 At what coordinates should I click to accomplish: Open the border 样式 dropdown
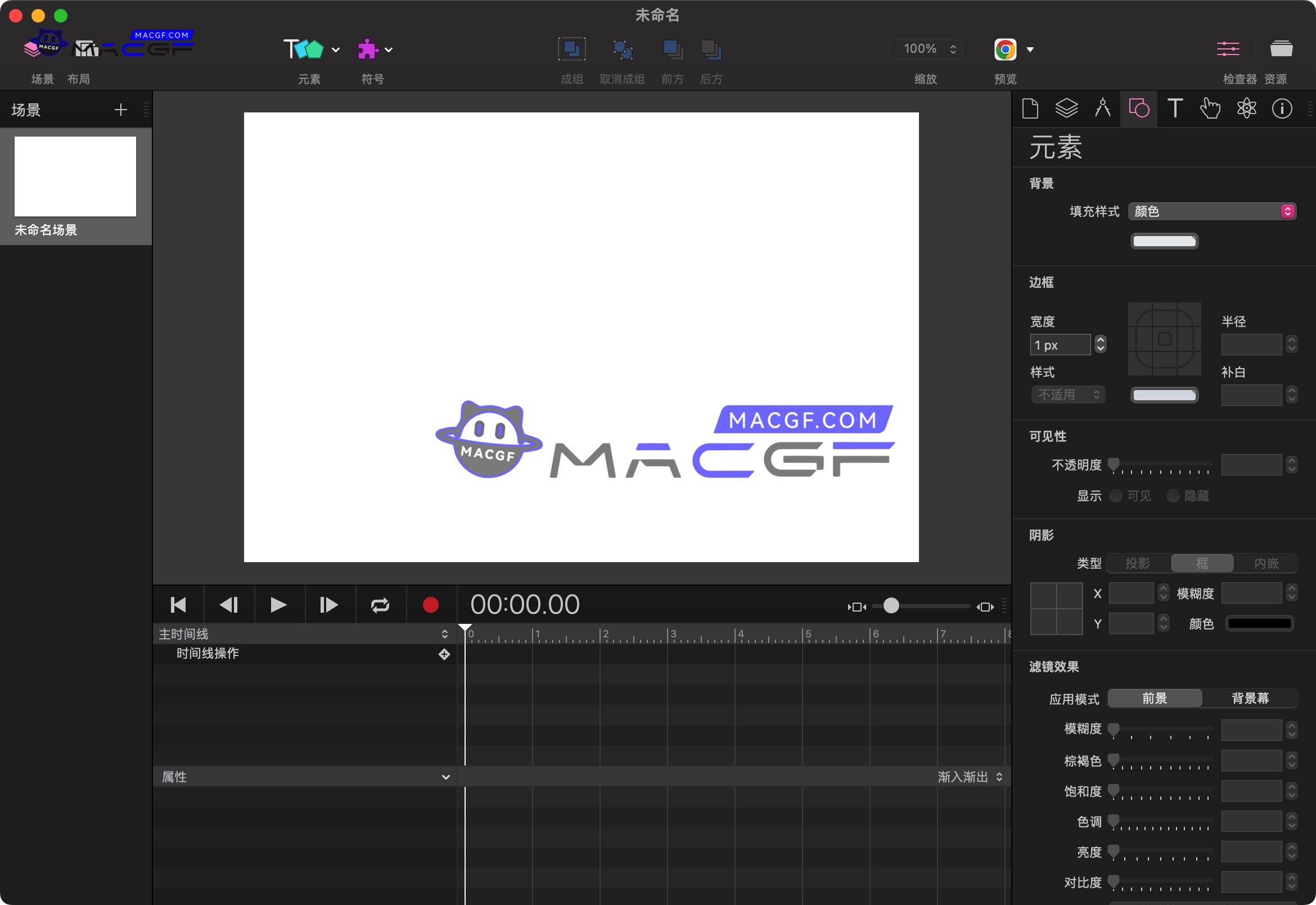pos(1067,395)
